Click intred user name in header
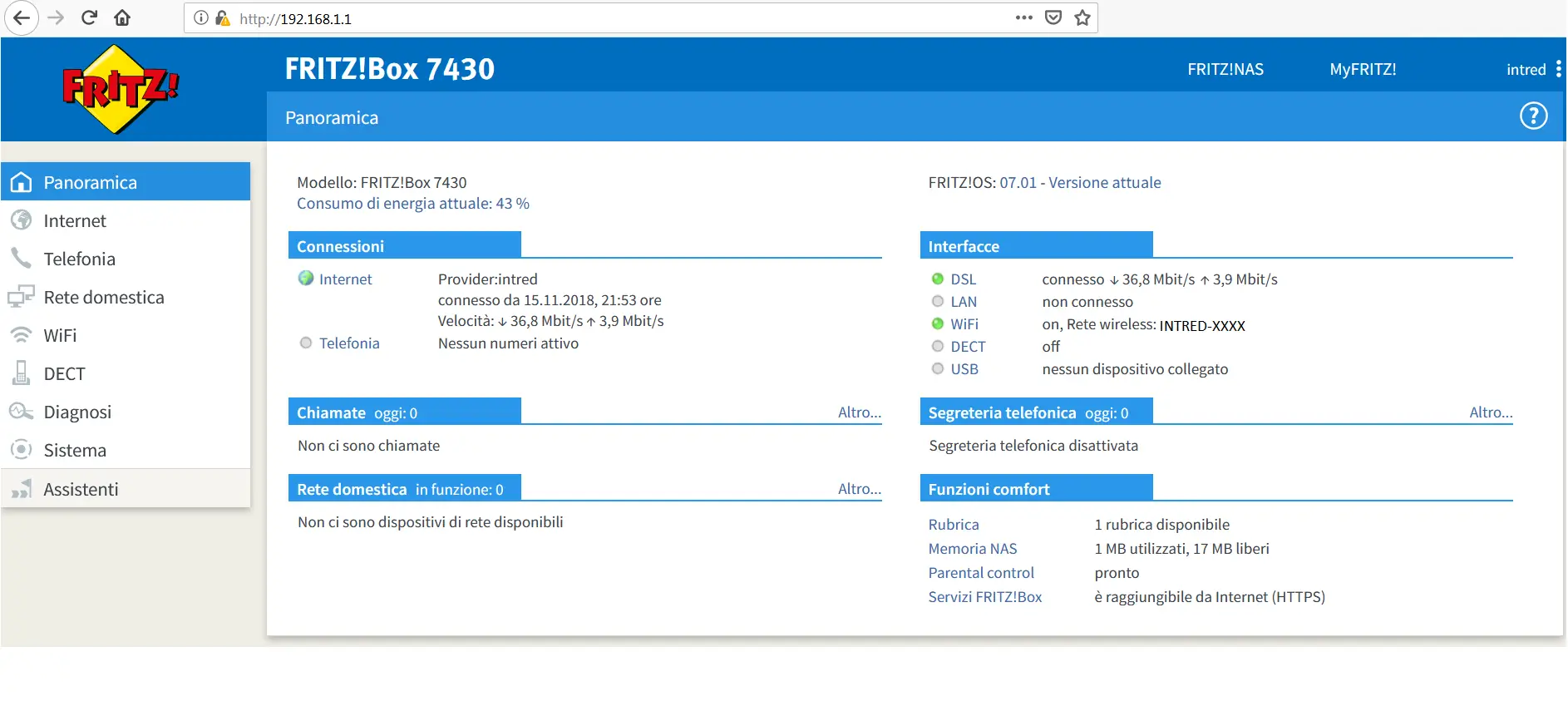This screenshot has height=706, width=1568. click(1526, 70)
